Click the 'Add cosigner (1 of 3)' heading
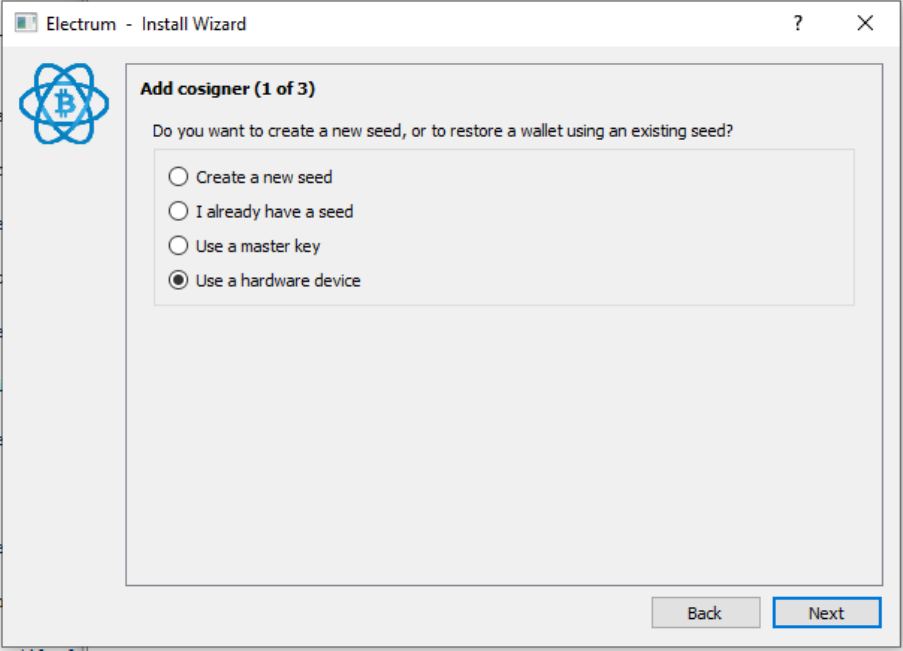Viewport: 903px width, 651px height. 228,89
